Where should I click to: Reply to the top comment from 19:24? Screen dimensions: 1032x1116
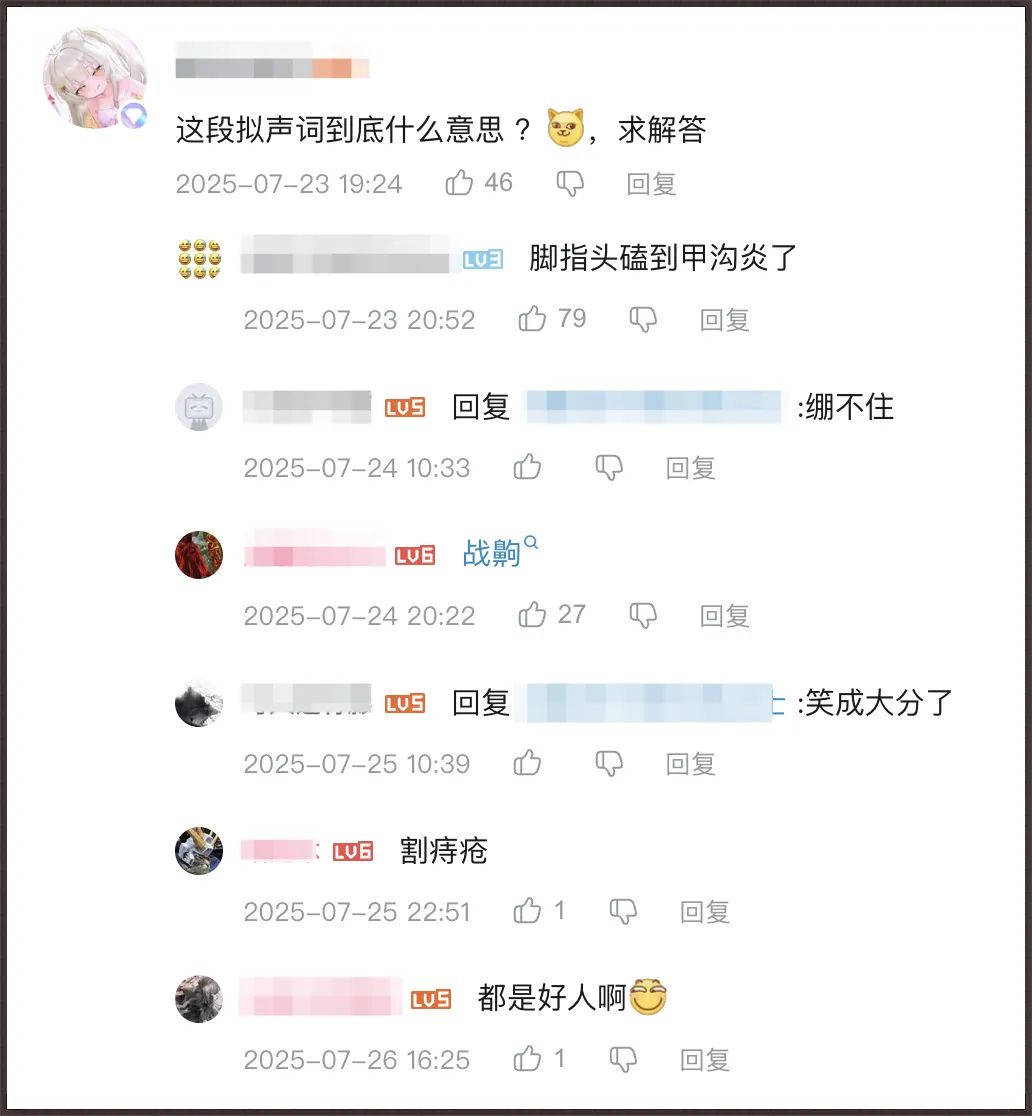point(651,184)
